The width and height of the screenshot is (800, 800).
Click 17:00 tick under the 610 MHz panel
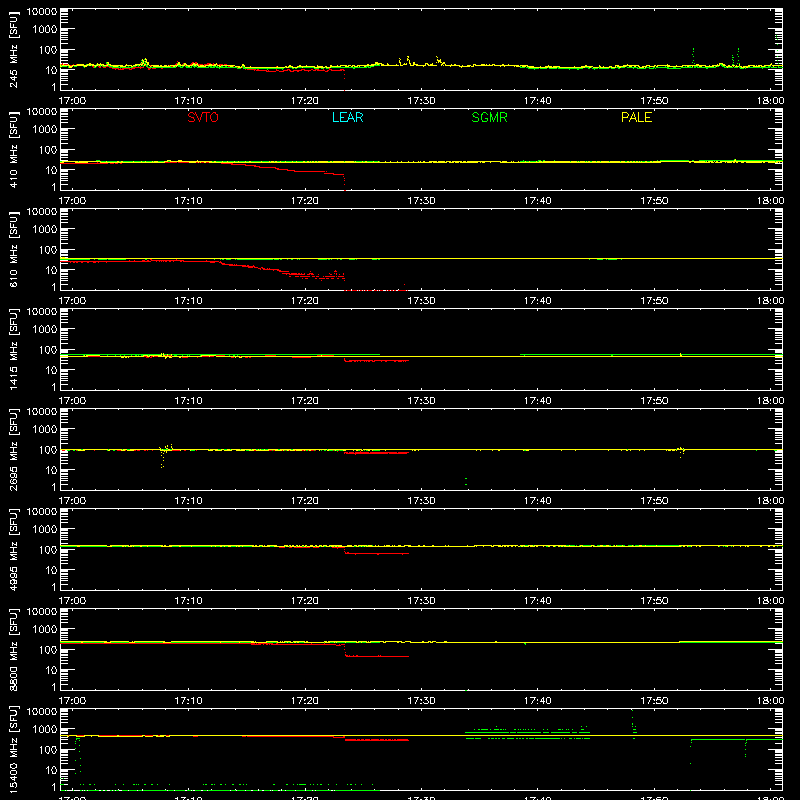72,301
